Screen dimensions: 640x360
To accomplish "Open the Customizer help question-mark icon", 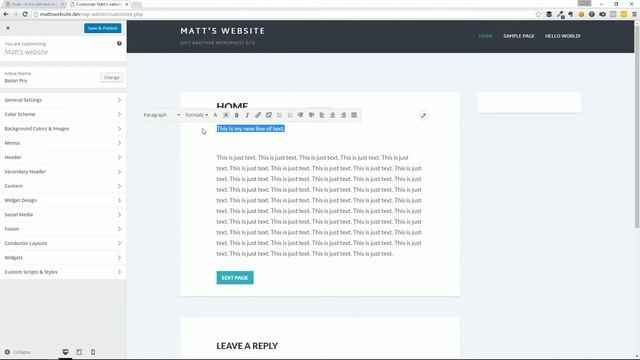I will [x=119, y=43].
